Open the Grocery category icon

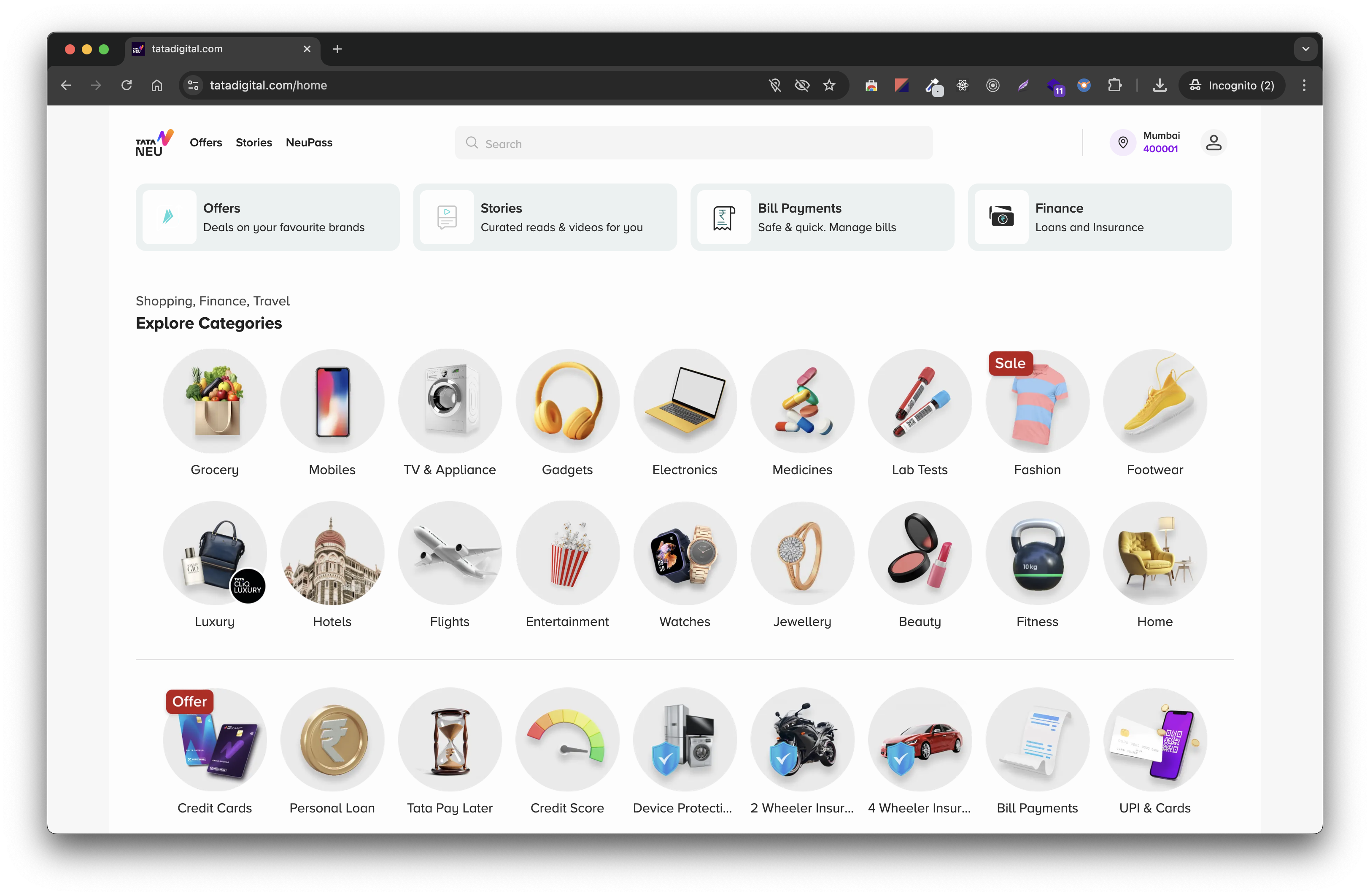[215, 401]
